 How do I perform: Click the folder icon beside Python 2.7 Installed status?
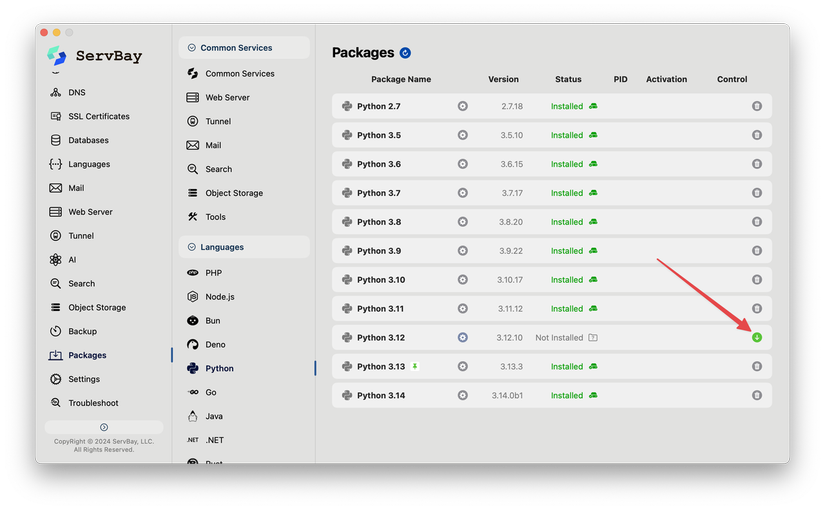click(593, 106)
